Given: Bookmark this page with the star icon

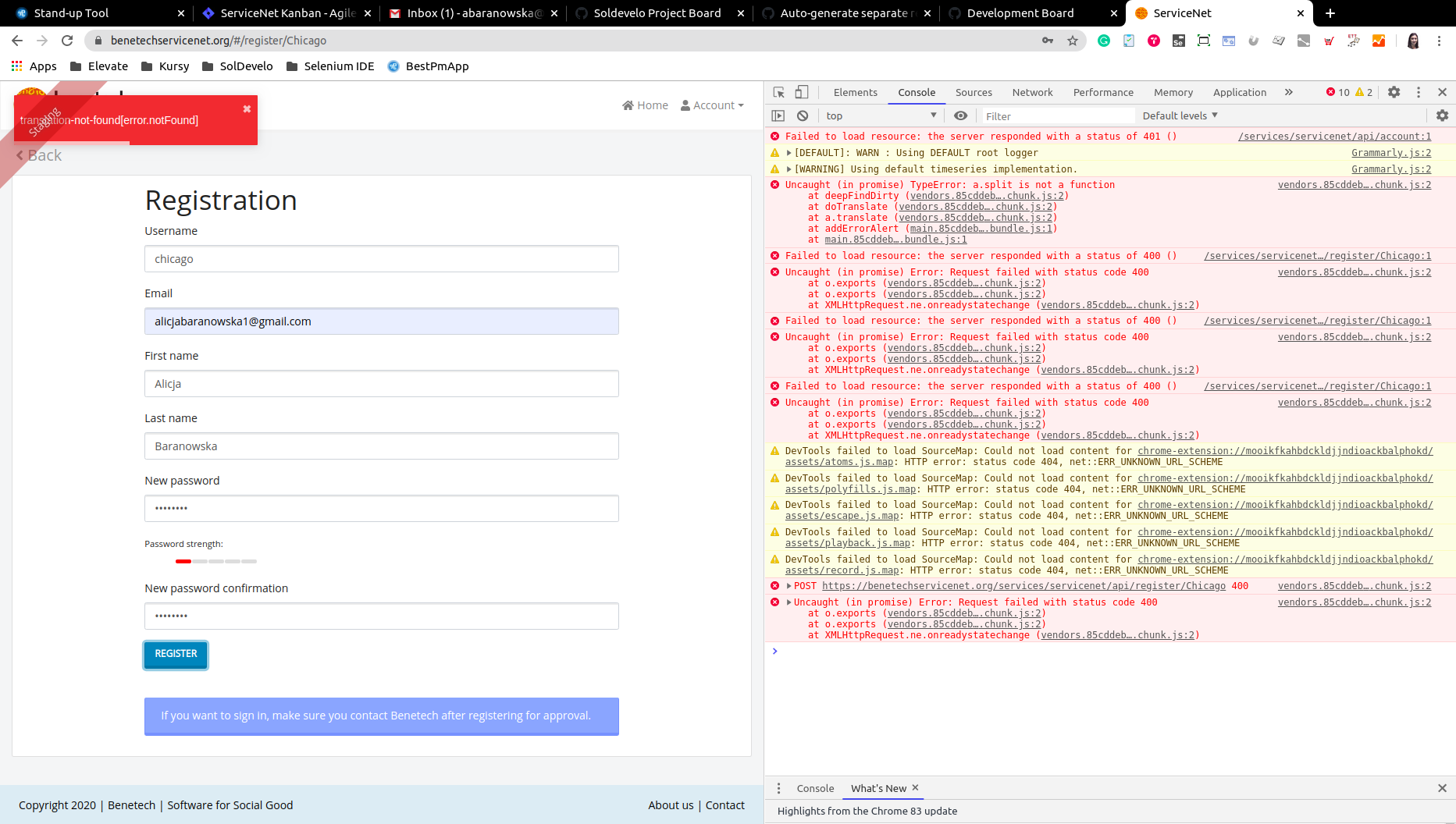Looking at the screenshot, I should (1073, 40).
